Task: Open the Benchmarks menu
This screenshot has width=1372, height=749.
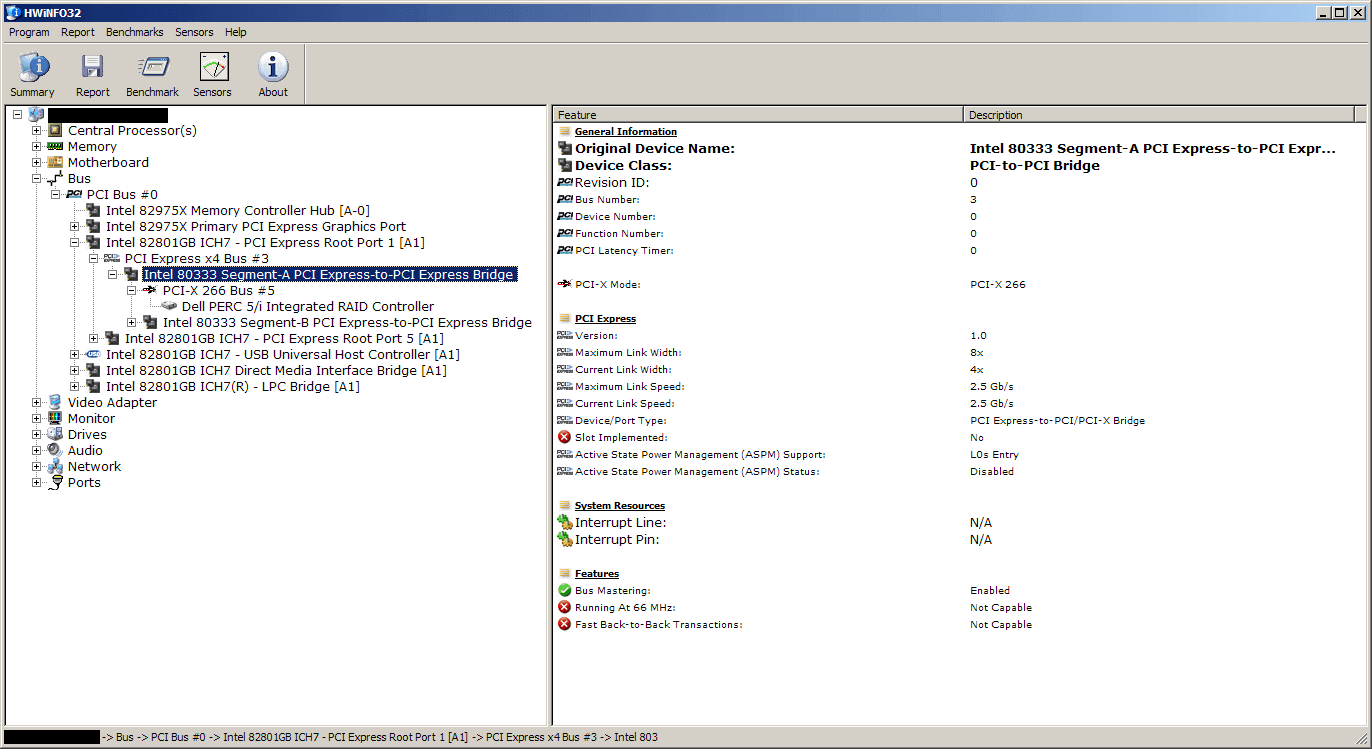Action: [x=135, y=32]
